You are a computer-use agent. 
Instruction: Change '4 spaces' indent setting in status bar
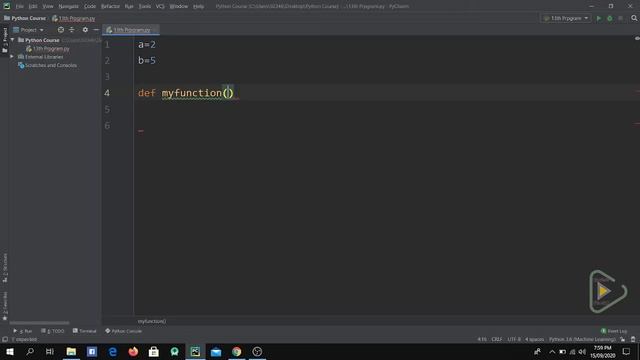click(535, 340)
